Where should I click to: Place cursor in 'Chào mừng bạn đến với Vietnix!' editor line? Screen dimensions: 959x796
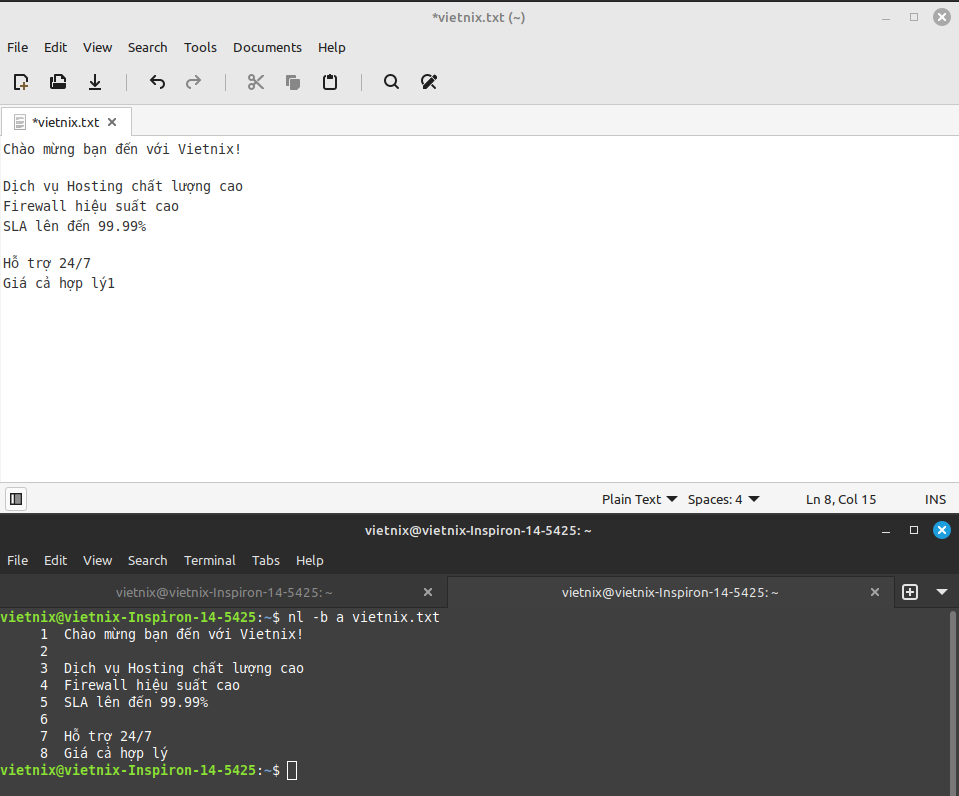[x=122, y=149]
